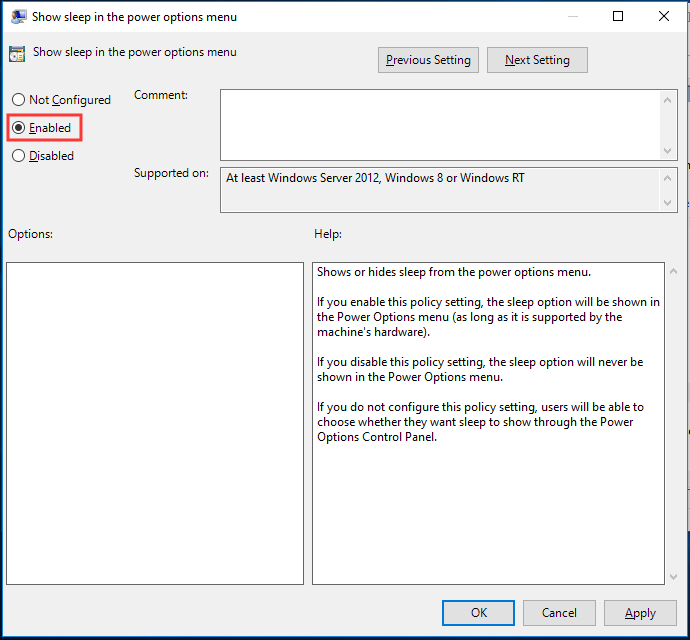The width and height of the screenshot is (690, 640).
Task: Click the 'Options:' label
Action: (x=30, y=234)
